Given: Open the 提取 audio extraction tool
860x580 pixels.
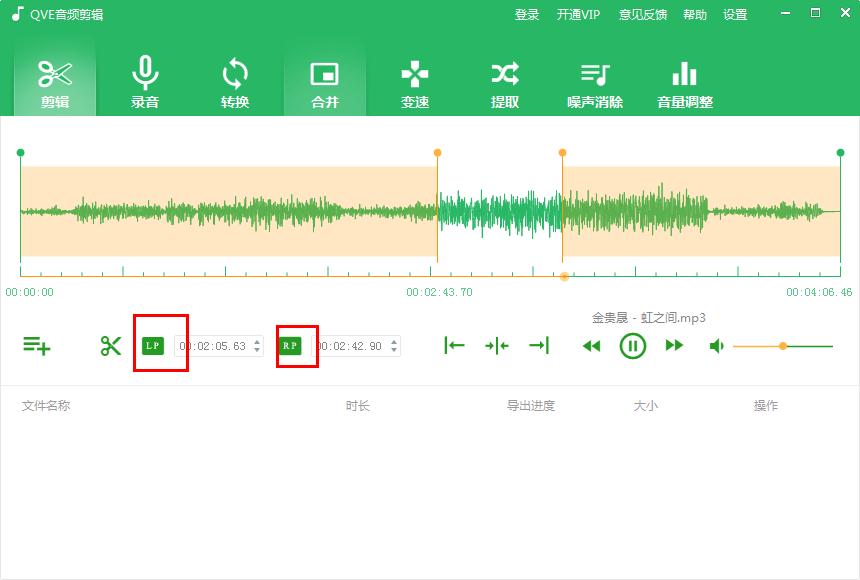Looking at the screenshot, I should click(504, 80).
